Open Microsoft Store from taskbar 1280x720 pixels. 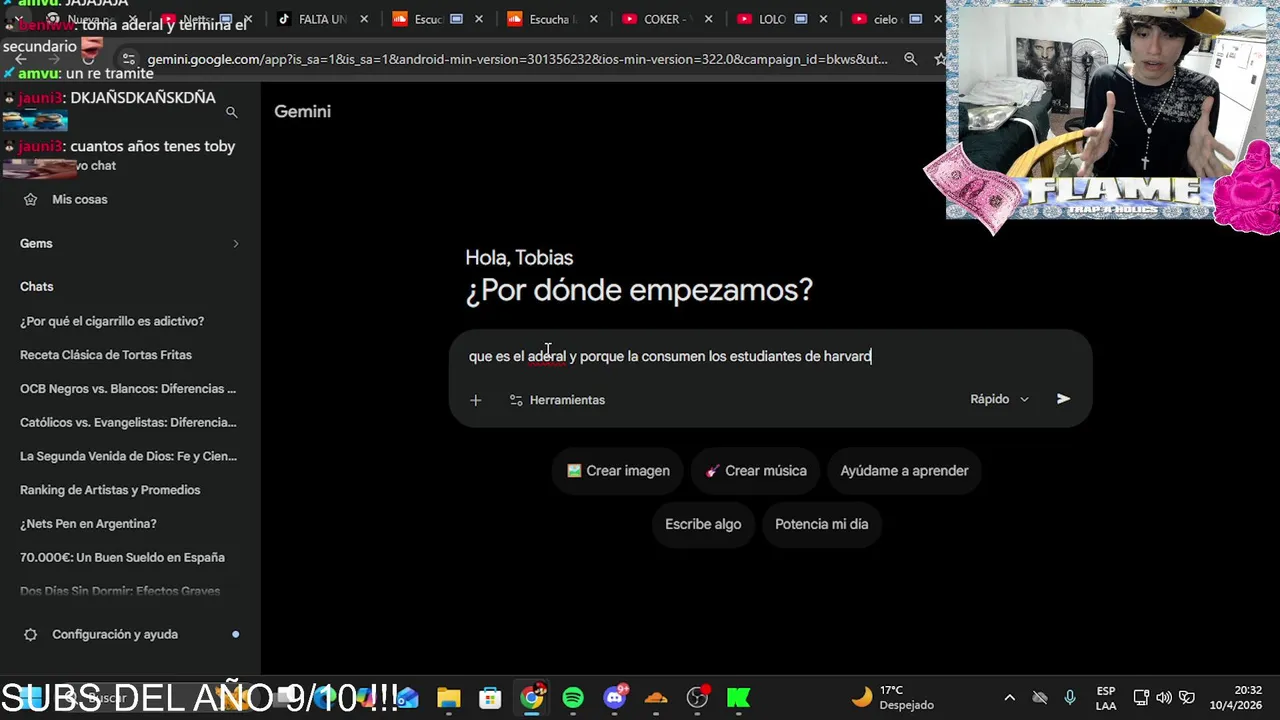(490, 698)
